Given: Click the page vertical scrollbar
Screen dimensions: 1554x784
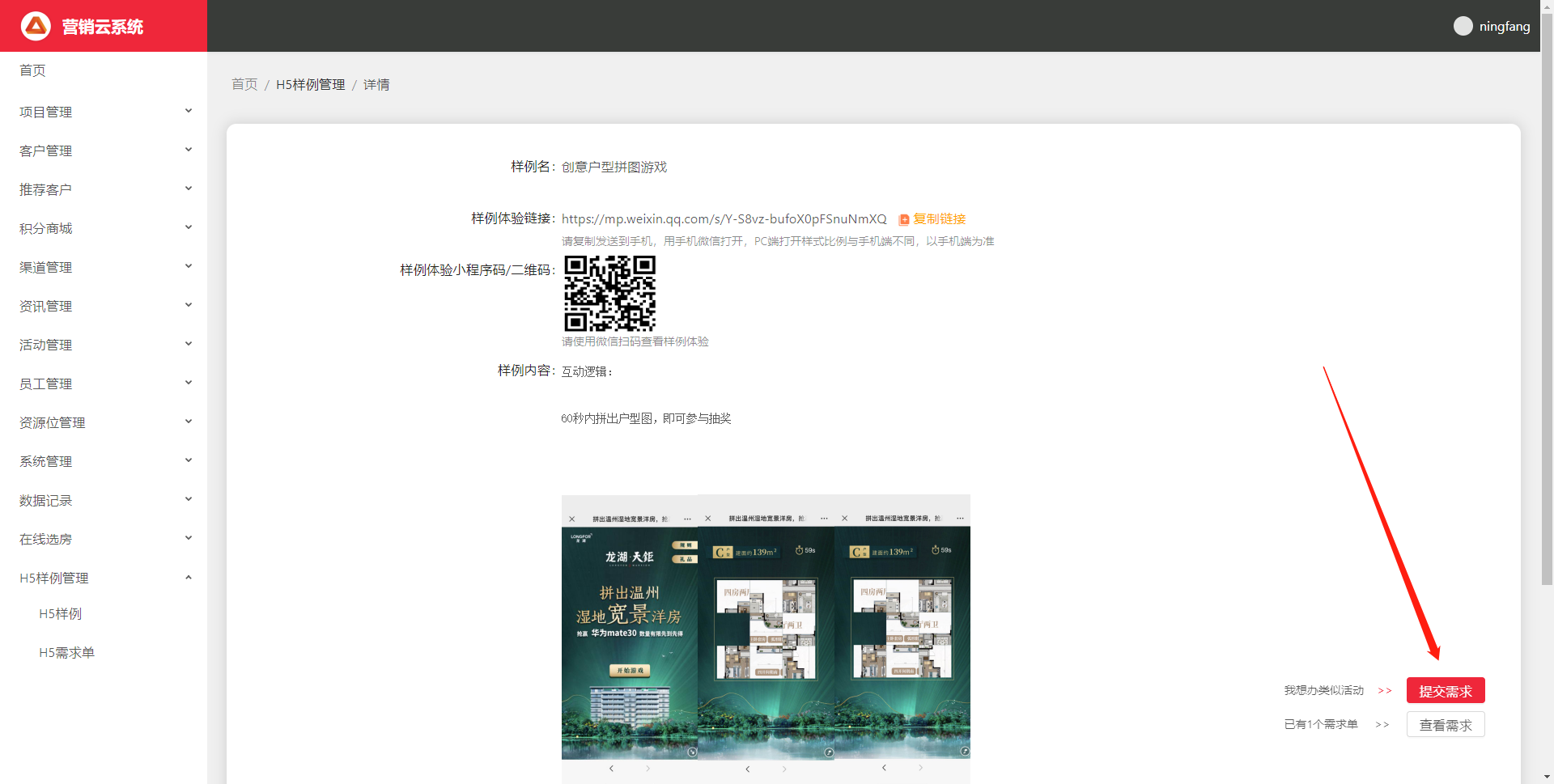Looking at the screenshot, I should tap(1547, 299).
